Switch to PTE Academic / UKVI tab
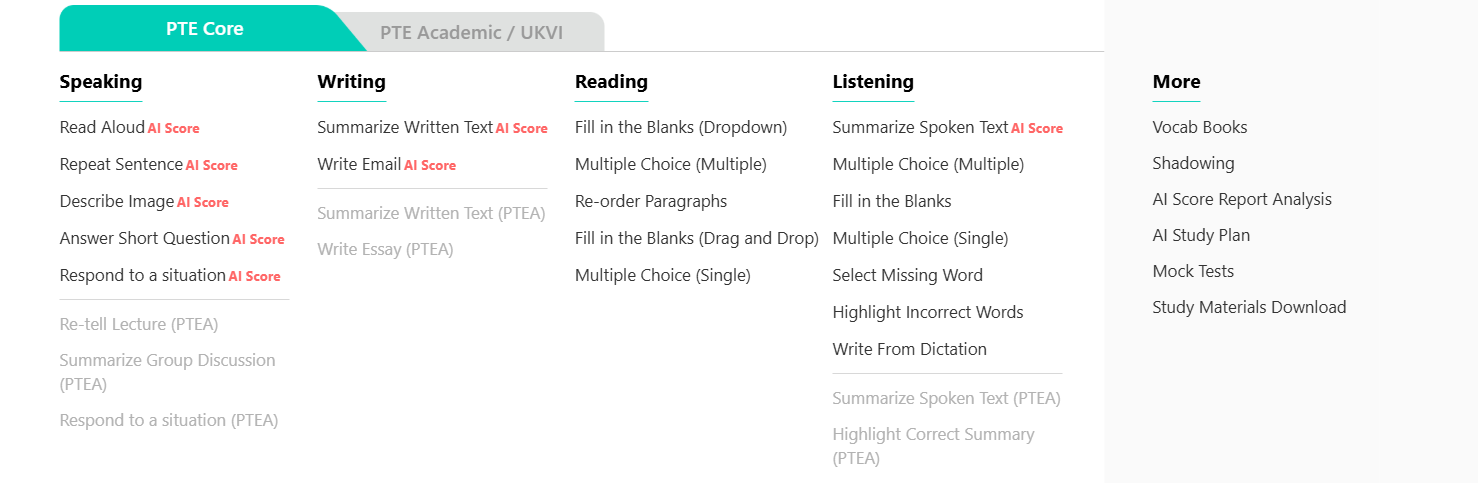 pyautogui.click(x=471, y=33)
